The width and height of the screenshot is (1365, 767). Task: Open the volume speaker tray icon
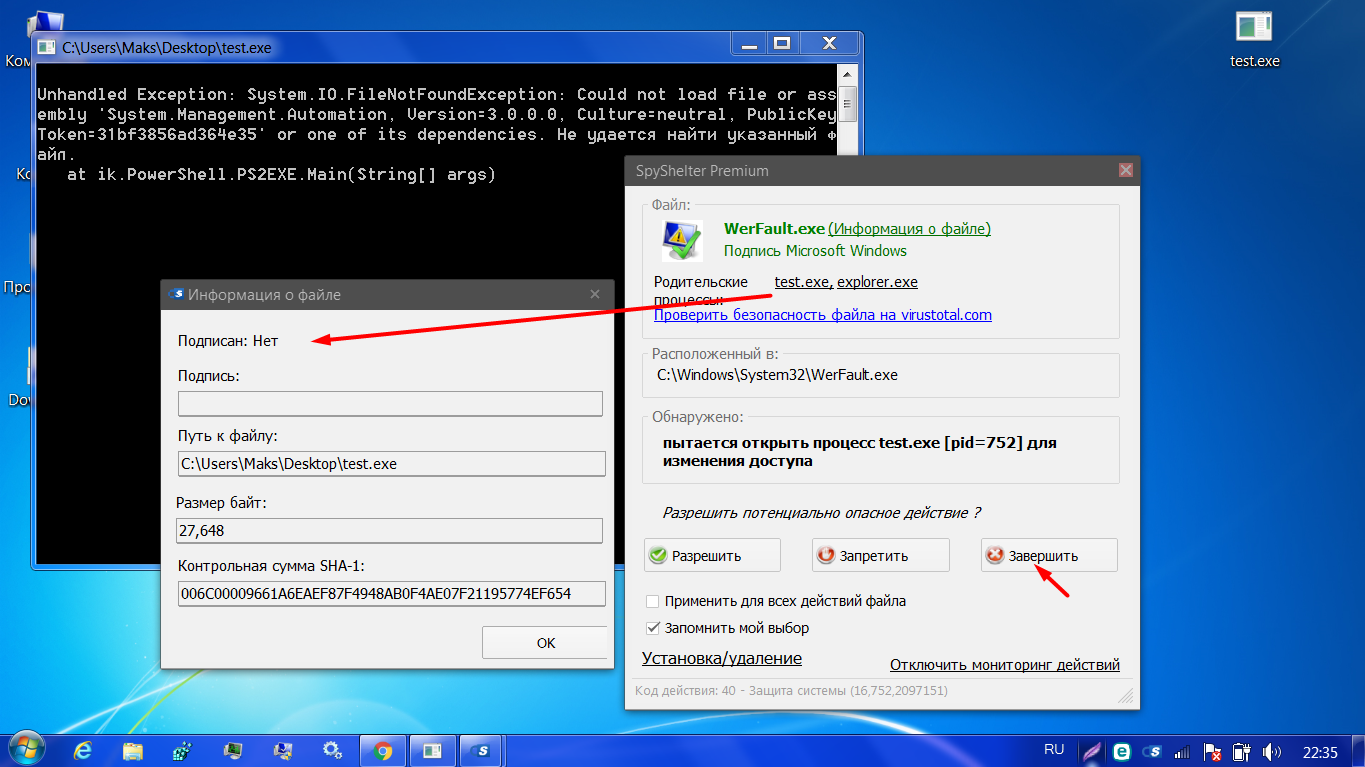click(x=1272, y=751)
